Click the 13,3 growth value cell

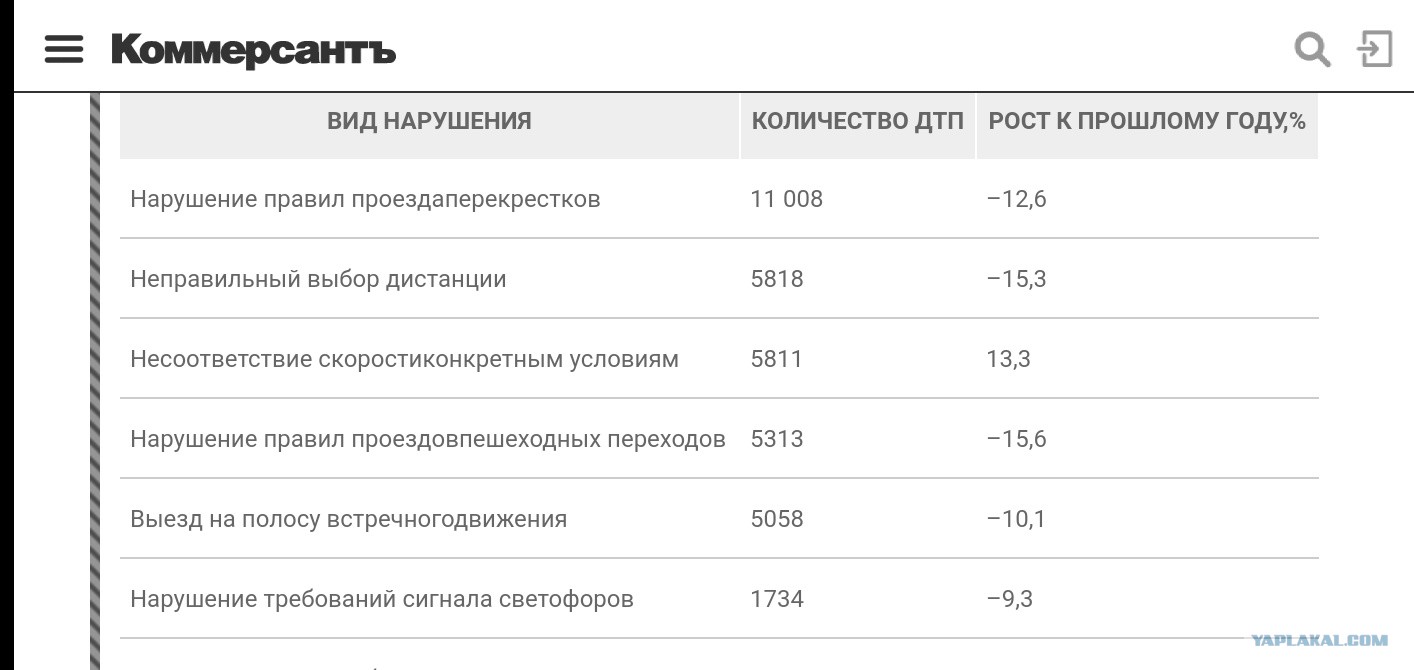pos(1008,359)
